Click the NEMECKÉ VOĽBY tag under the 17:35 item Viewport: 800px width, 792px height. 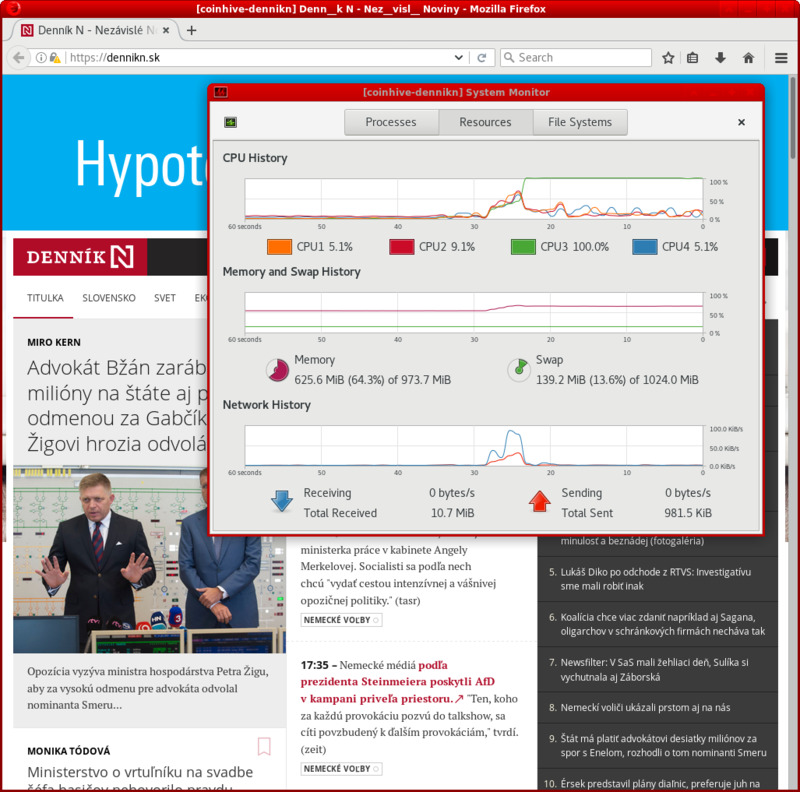[x=341, y=769]
